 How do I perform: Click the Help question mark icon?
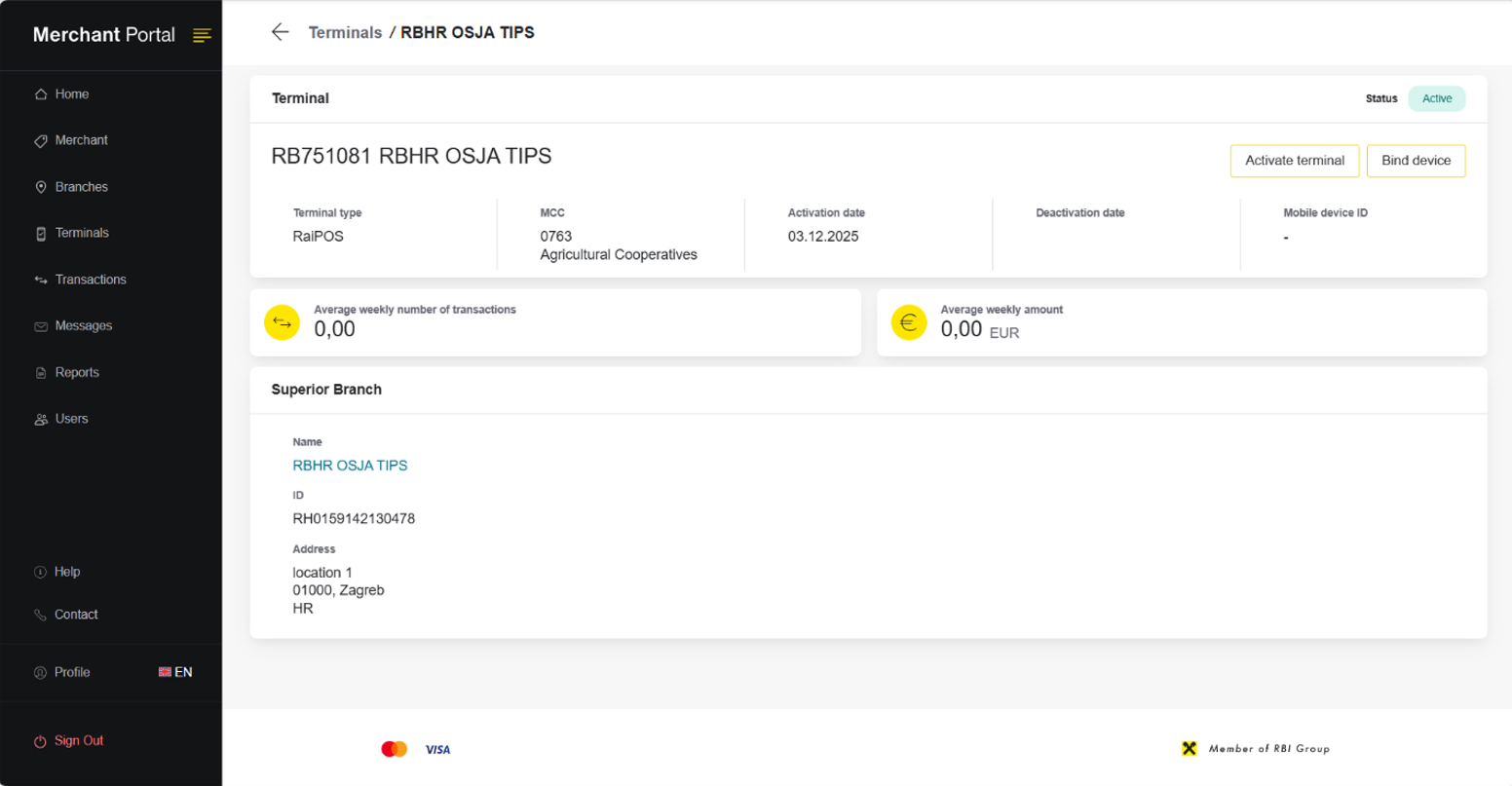(40, 572)
